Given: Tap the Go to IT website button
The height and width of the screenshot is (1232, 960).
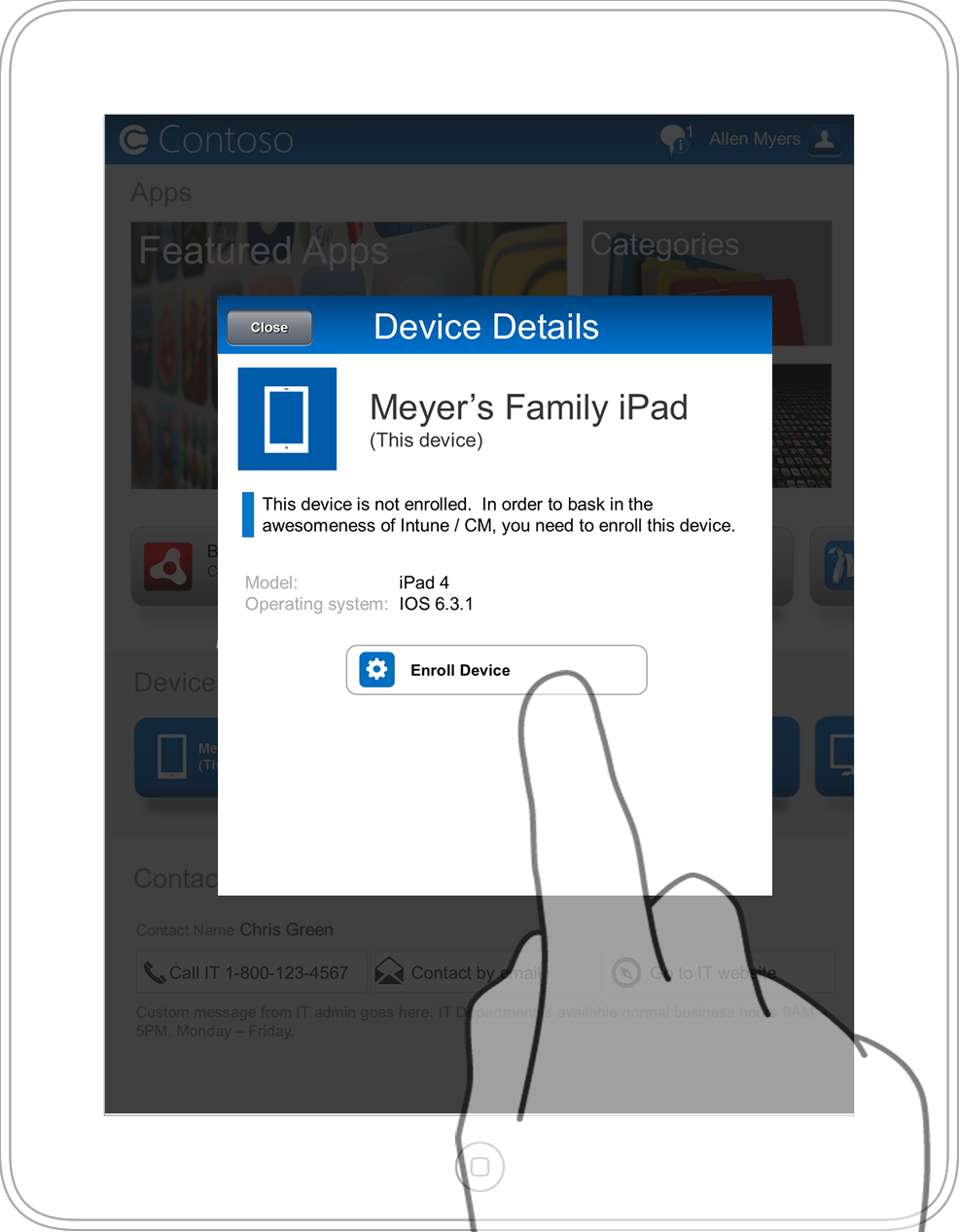Looking at the screenshot, I should [x=720, y=972].
